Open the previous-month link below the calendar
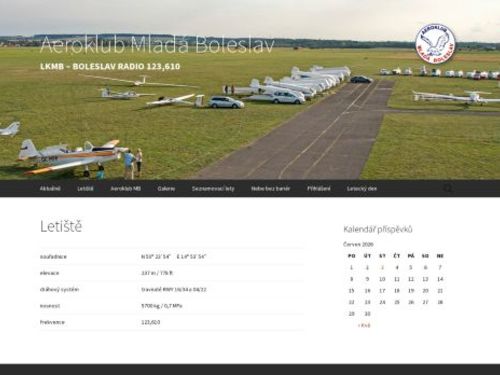Screen dimensions: 500x375 pyautogui.click(x=364, y=325)
